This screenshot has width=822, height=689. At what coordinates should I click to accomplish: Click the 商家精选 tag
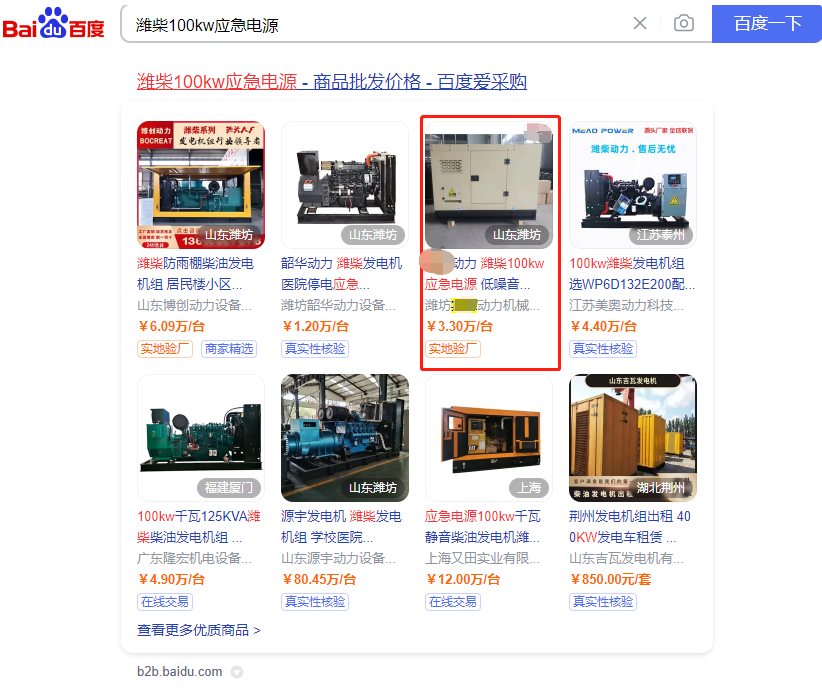tap(229, 349)
